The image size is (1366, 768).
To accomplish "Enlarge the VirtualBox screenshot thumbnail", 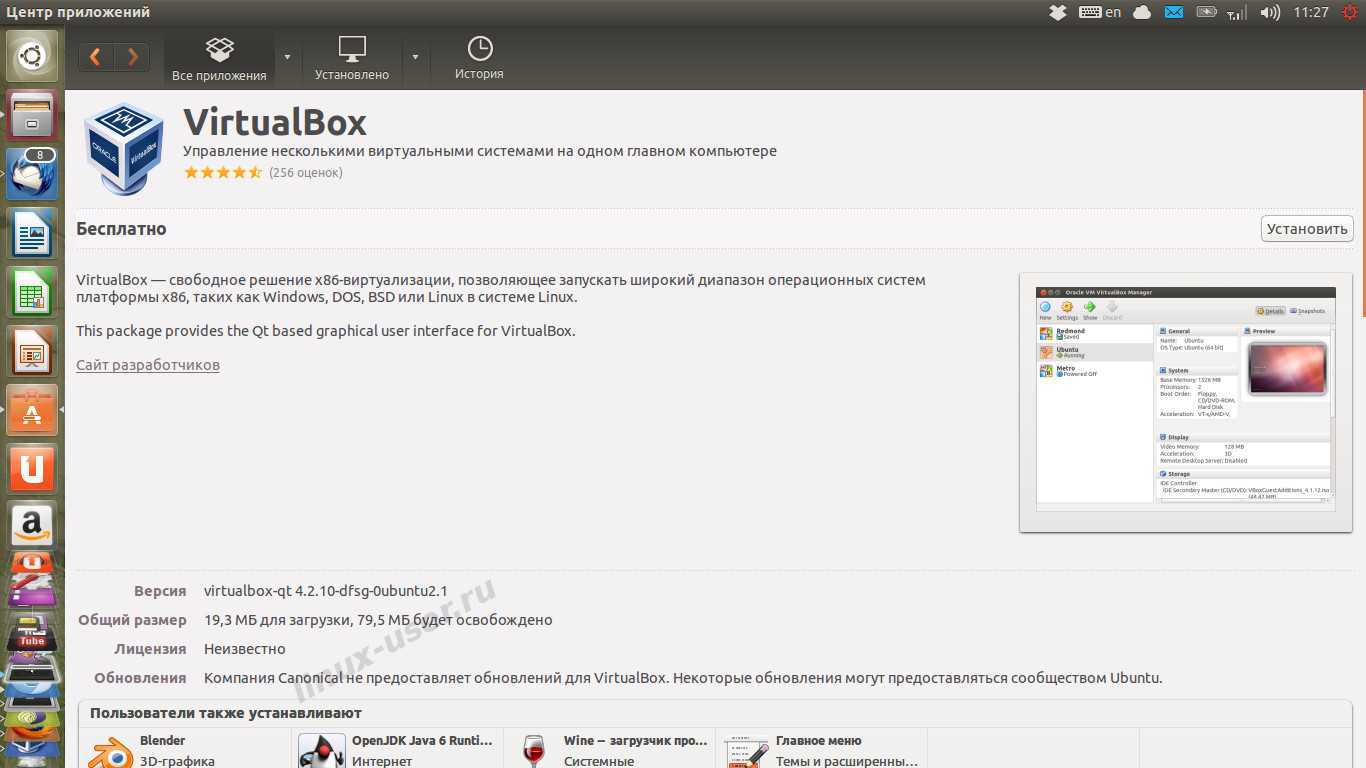I will pyautogui.click(x=1185, y=402).
